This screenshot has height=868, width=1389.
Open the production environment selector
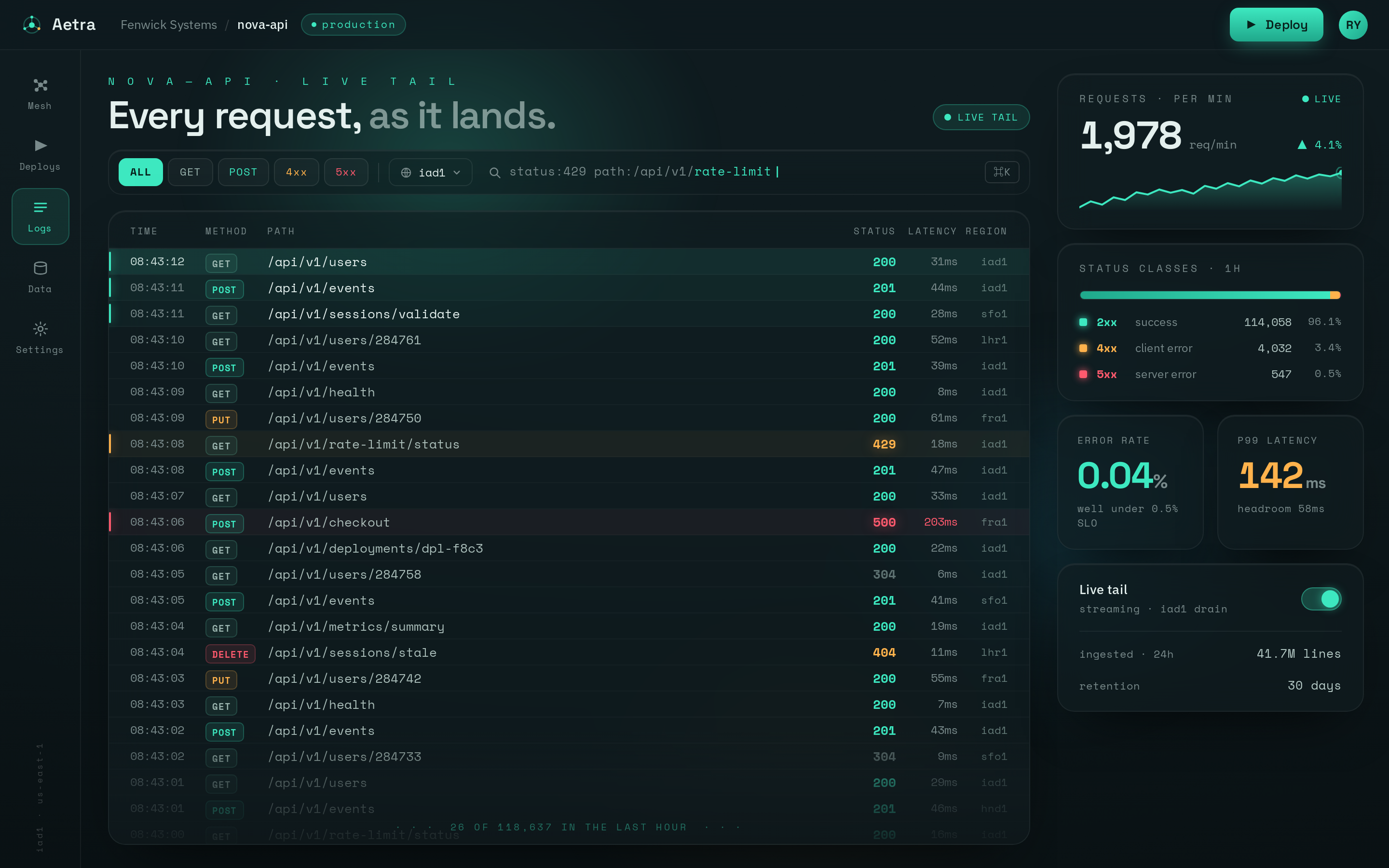coord(353,25)
